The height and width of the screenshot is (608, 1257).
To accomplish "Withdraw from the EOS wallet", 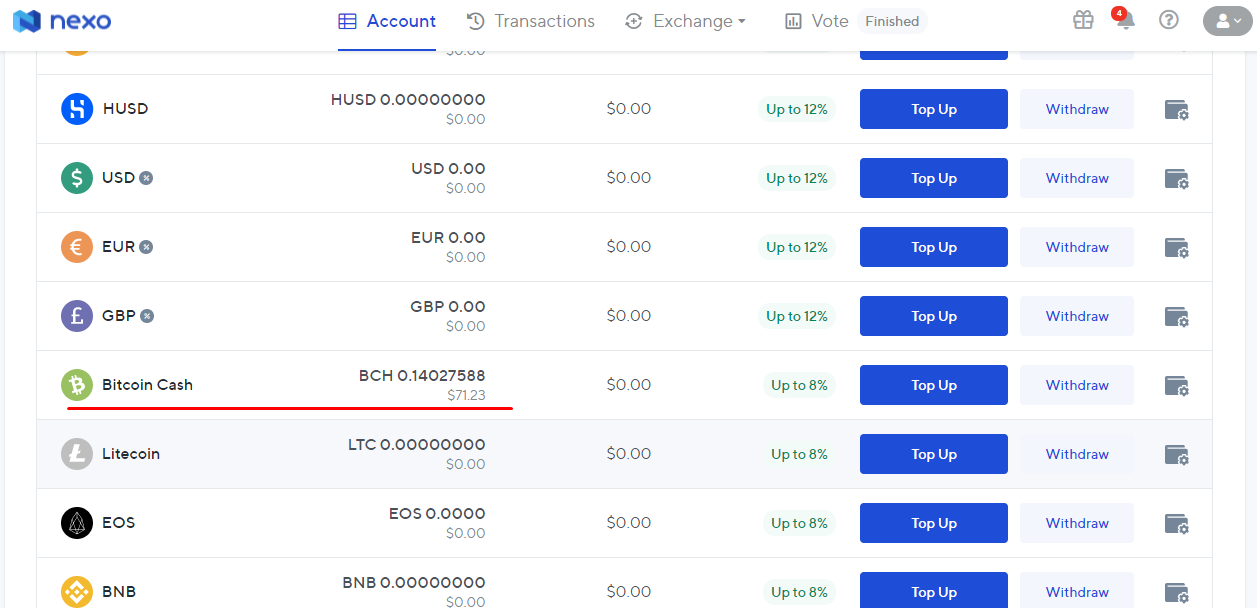I will [x=1077, y=523].
